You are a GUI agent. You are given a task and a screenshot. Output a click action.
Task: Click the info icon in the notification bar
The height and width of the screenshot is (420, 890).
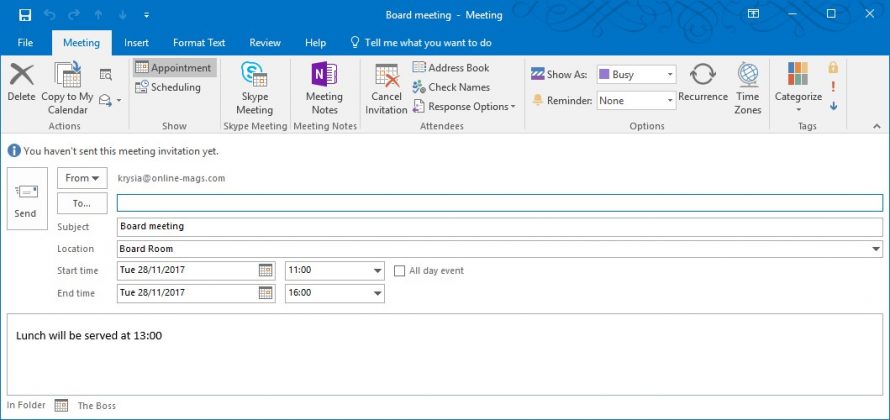pyautogui.click(x=14, y=151)
